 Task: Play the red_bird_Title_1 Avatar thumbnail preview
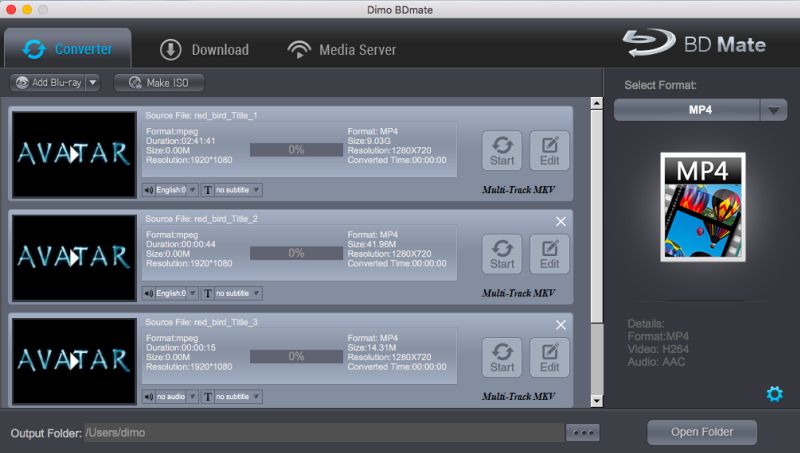tap(74, 154)
